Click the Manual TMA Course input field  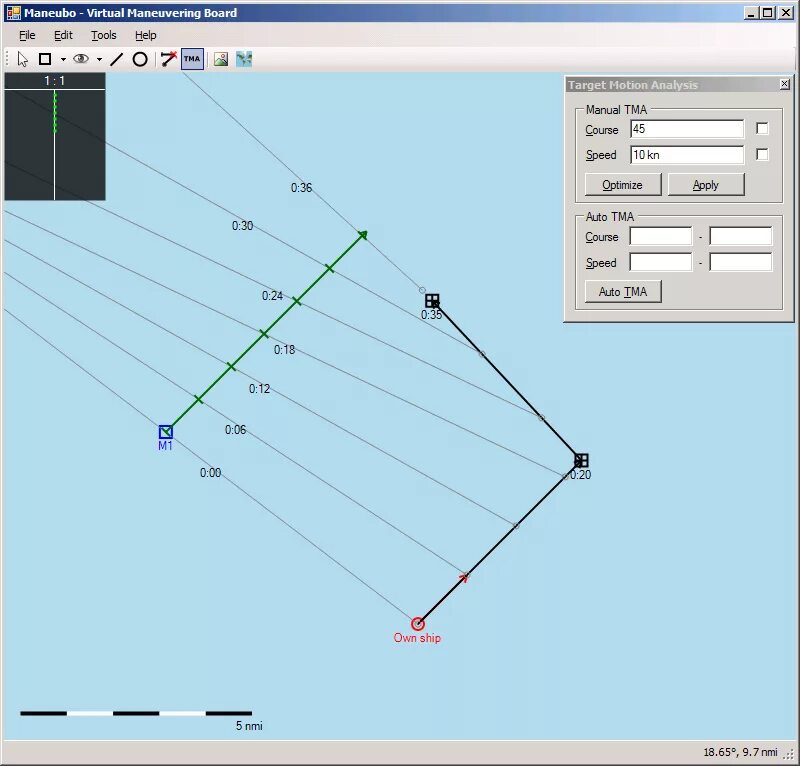686,129
